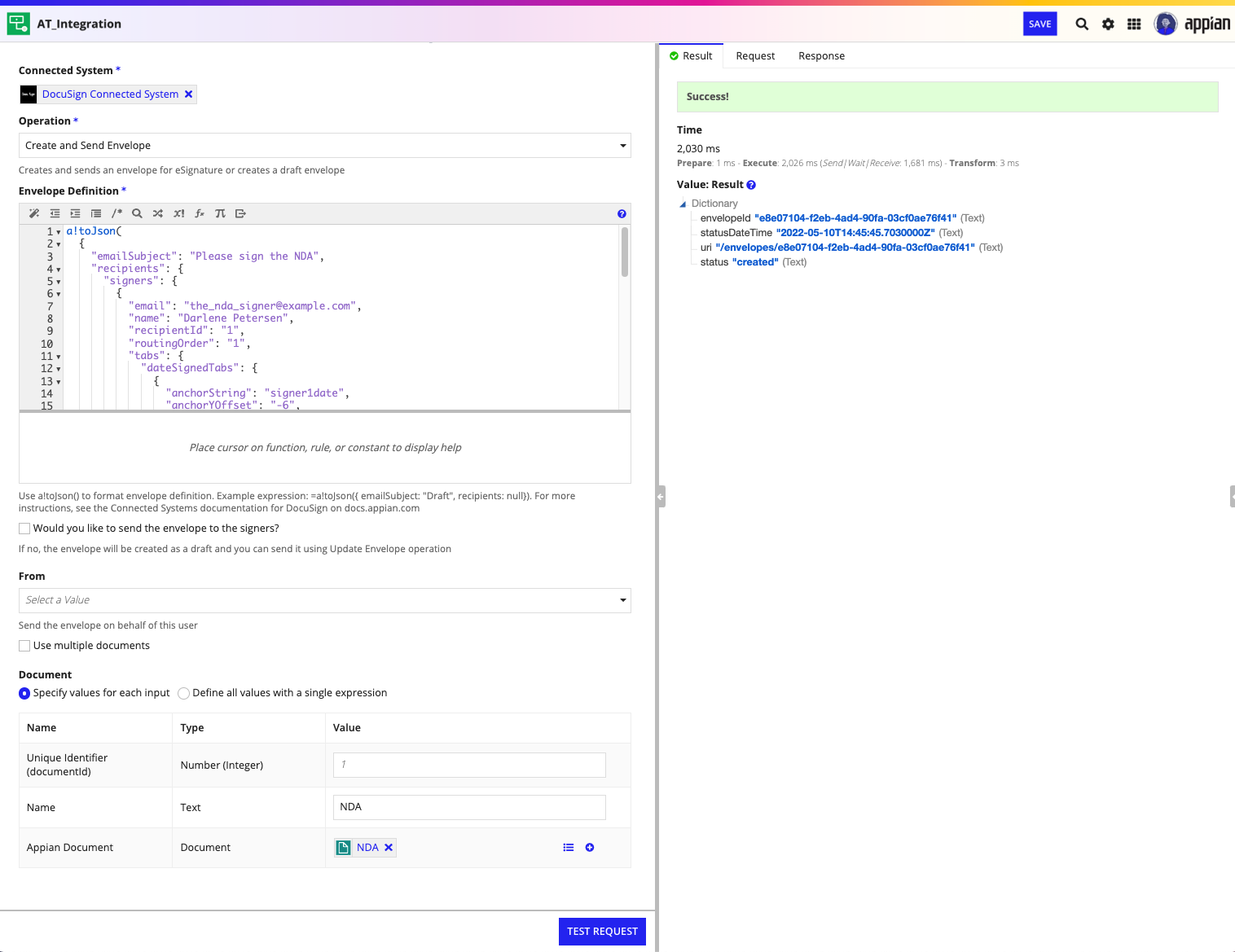Open the settings gear menu
The image size is (1235, 952).
point(1108,24)
